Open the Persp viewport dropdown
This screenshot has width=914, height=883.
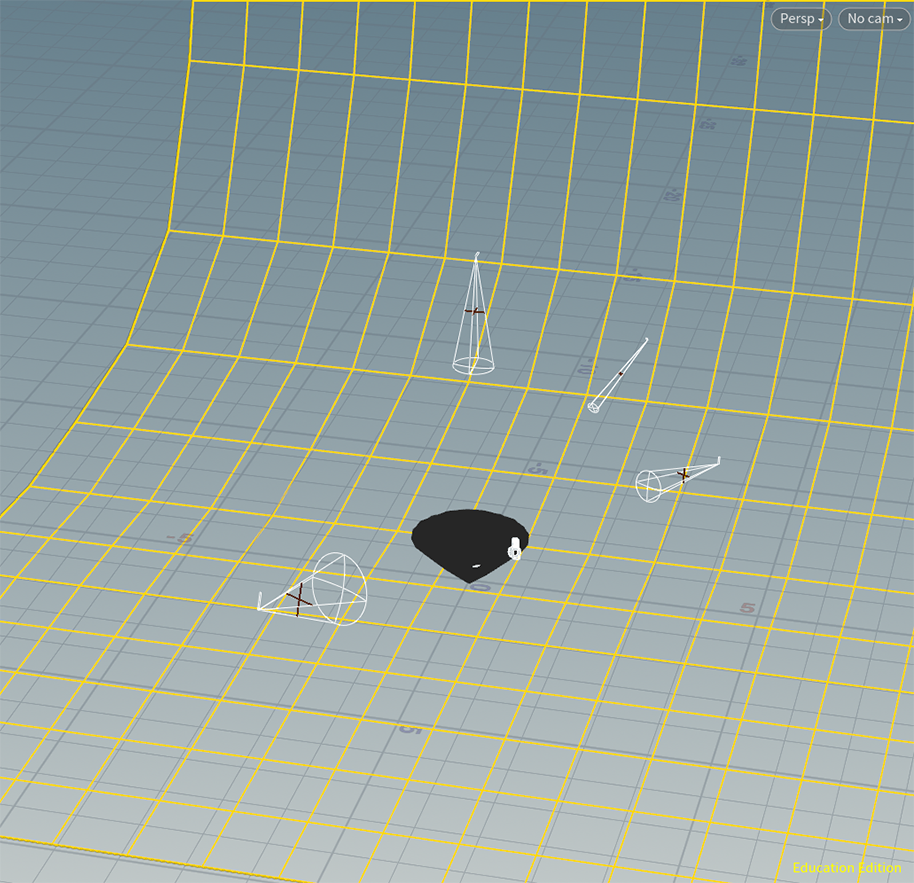pos(801,19)
